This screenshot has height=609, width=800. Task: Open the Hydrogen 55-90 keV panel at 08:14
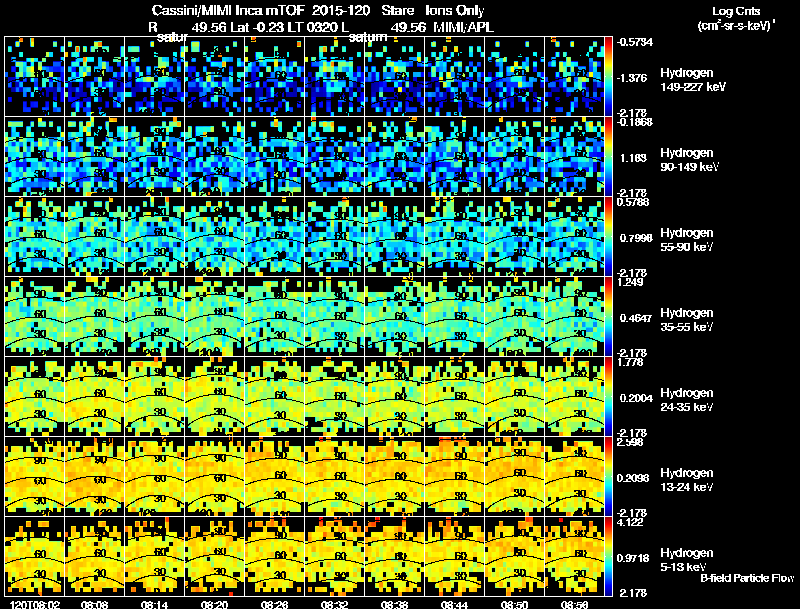(x=155, y=236)
